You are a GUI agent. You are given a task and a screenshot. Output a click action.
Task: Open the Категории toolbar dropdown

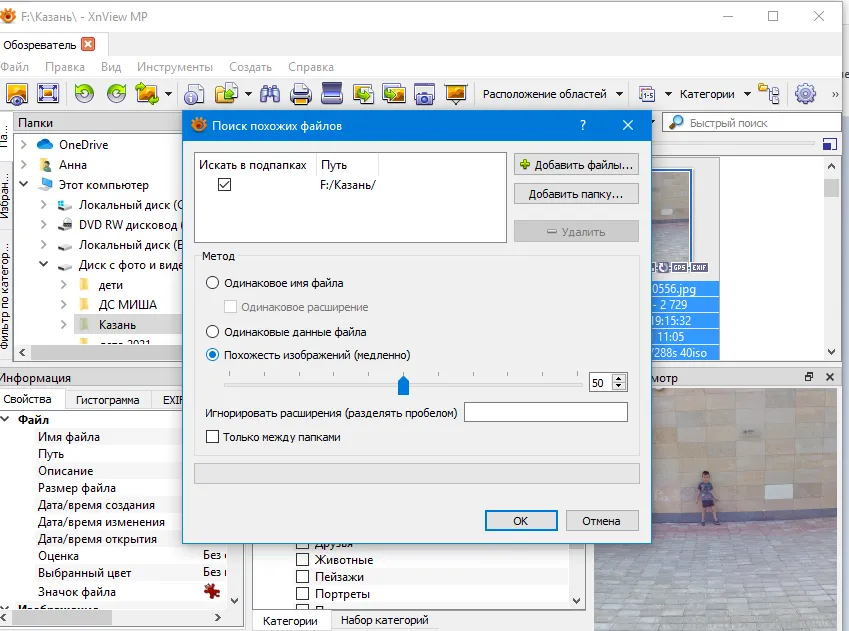click(x=715, y=94)
